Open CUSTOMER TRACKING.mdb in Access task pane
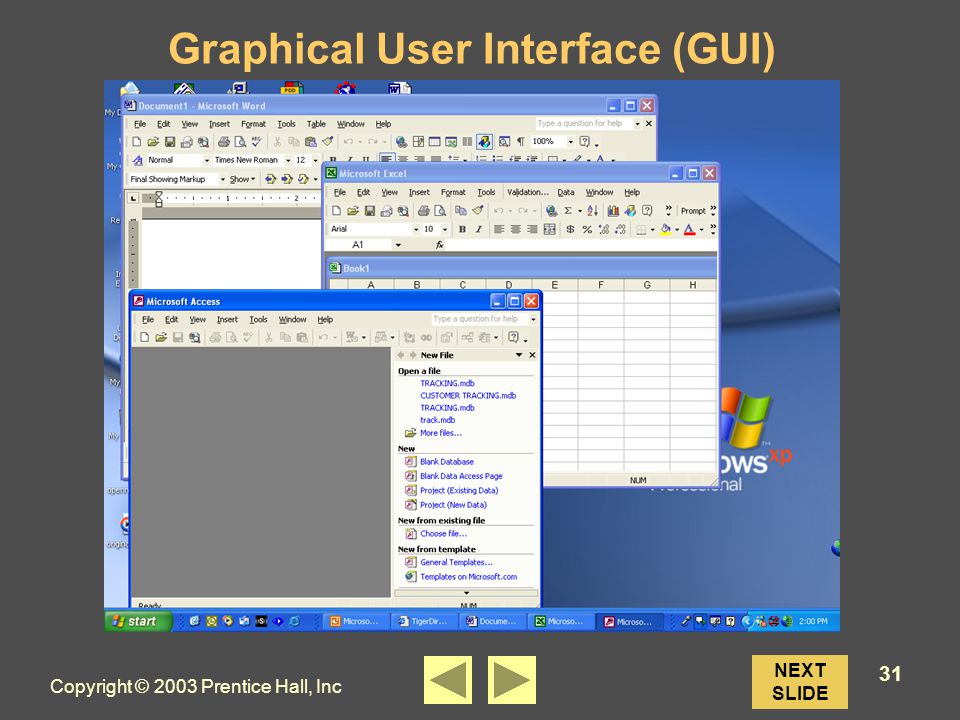 (468, 396)
